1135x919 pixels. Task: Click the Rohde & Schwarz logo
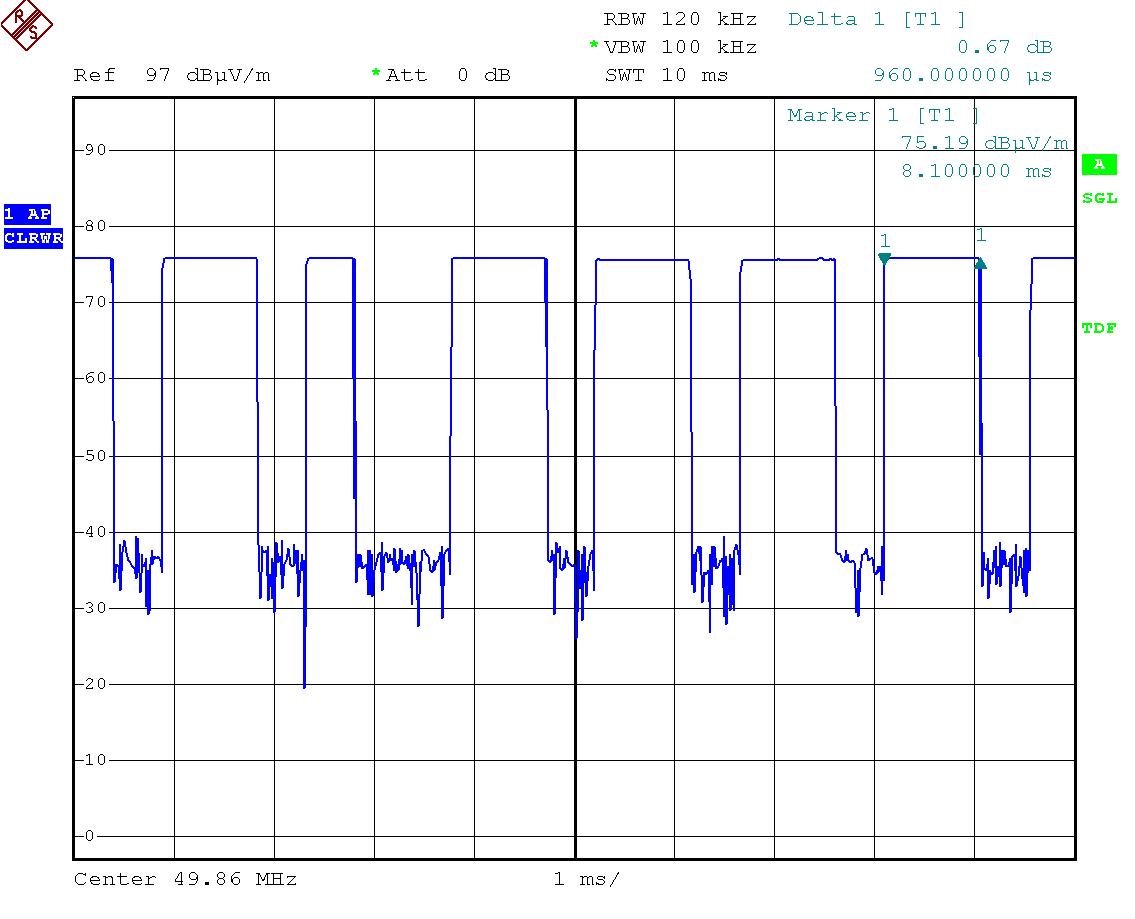tap(27, 25)
